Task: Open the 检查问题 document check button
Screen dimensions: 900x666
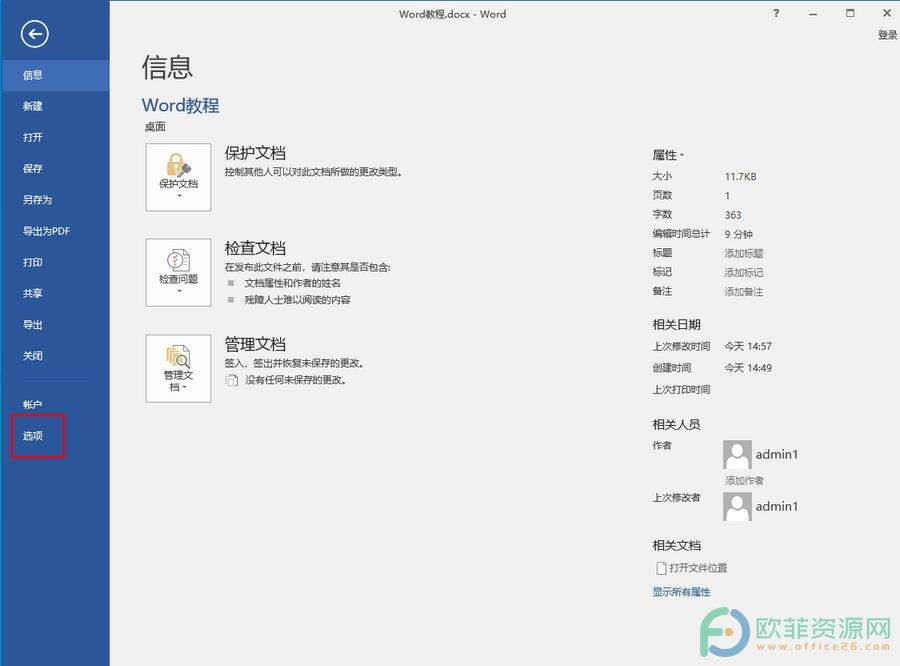Action: pos(179,272)
